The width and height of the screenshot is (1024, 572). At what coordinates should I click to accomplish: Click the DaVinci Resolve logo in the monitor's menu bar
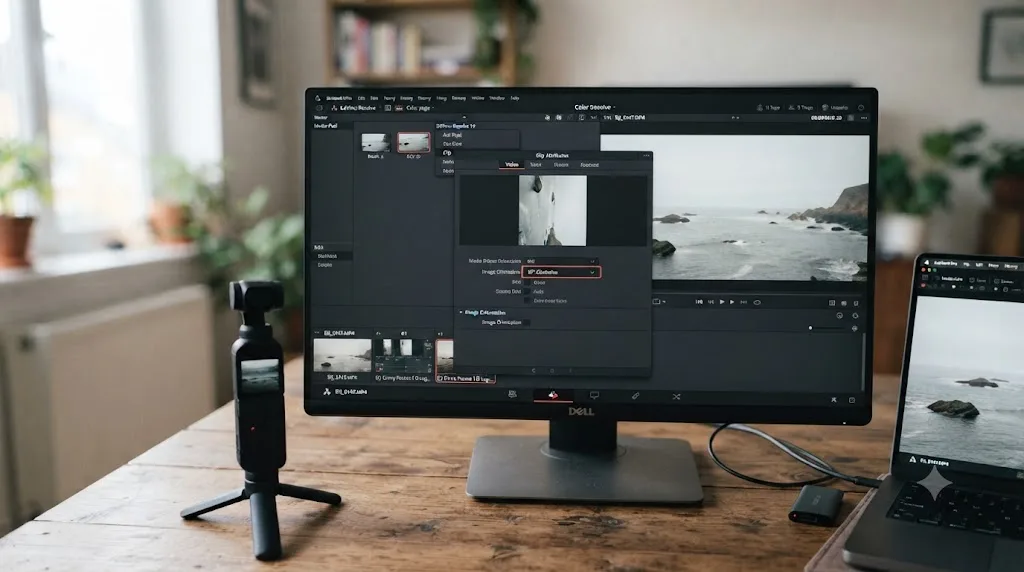[317, 98]
